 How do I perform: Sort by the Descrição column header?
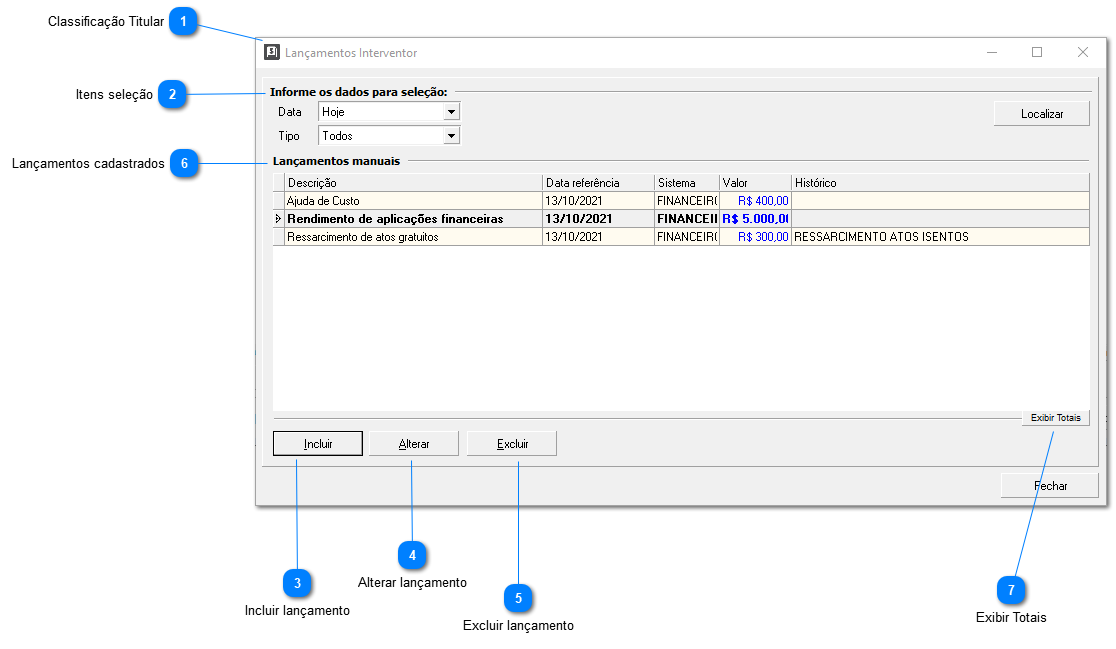[414, 183]
